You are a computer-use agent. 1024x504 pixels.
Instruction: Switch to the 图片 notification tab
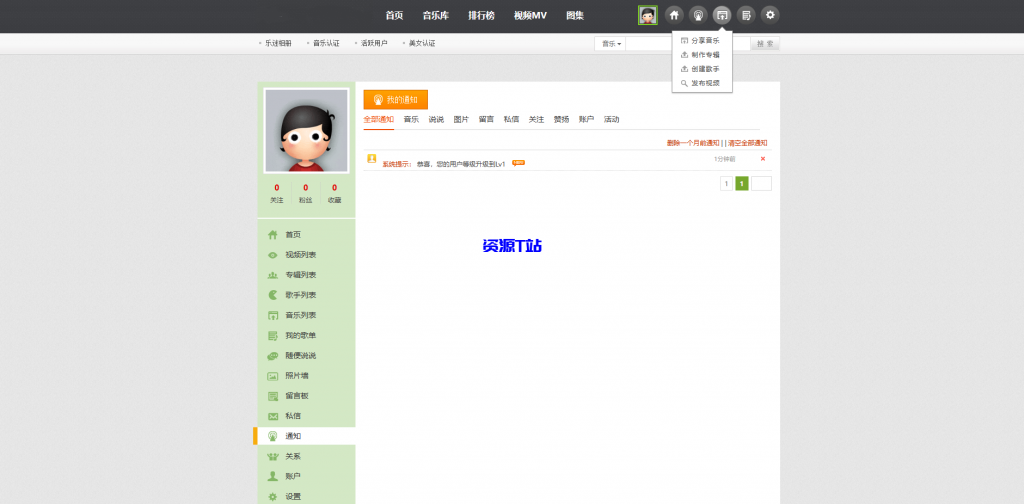tap(461, 119)
